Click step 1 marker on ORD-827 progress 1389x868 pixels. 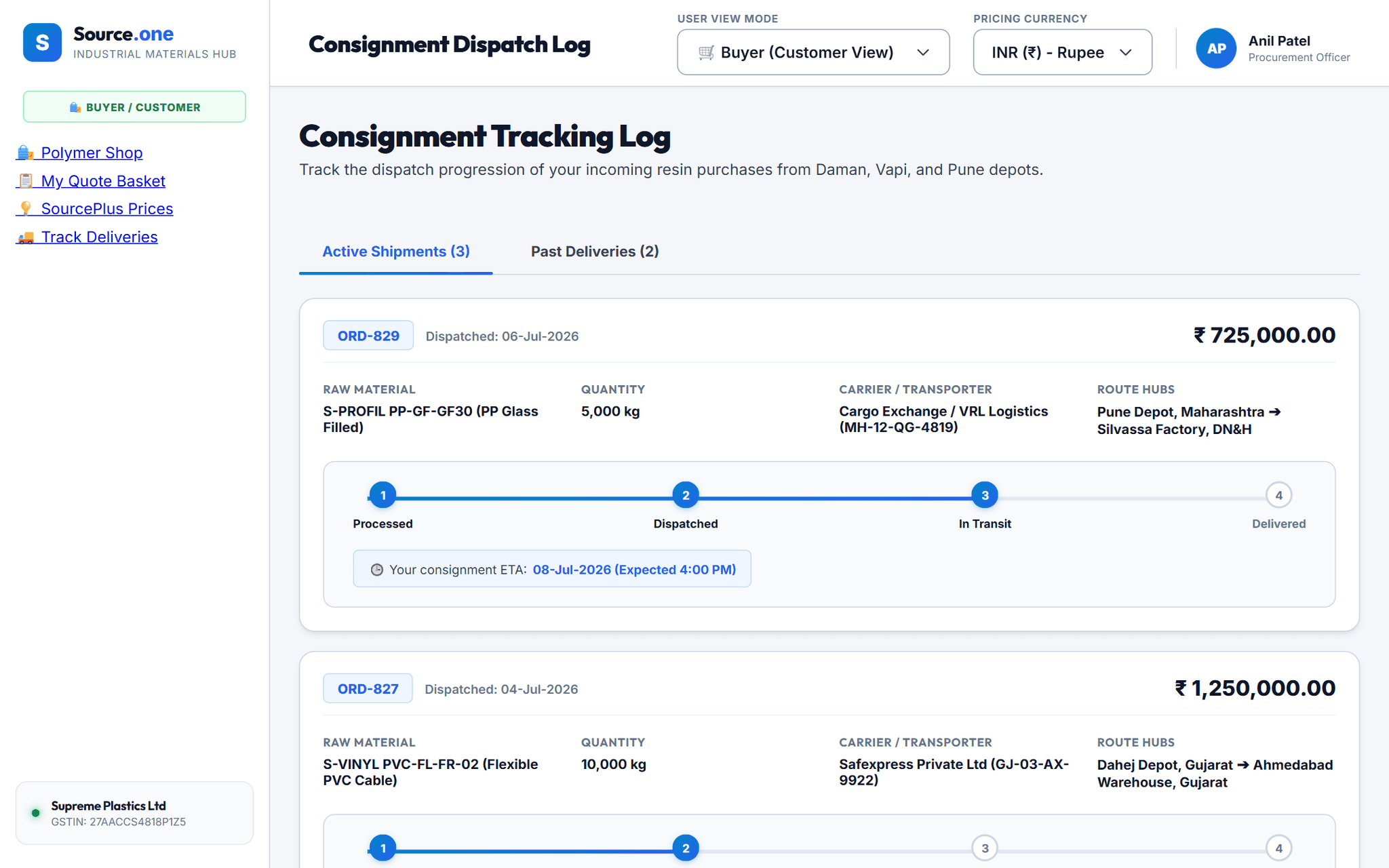point(383,848)
